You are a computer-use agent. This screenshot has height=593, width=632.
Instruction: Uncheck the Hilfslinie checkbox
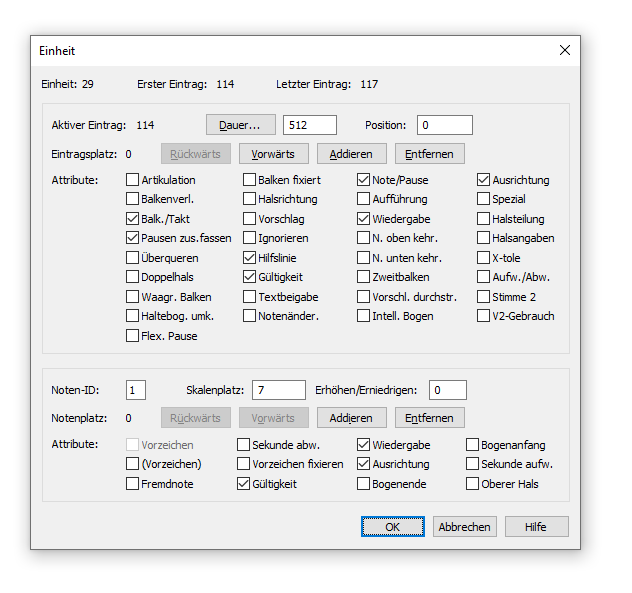point(249,258)
